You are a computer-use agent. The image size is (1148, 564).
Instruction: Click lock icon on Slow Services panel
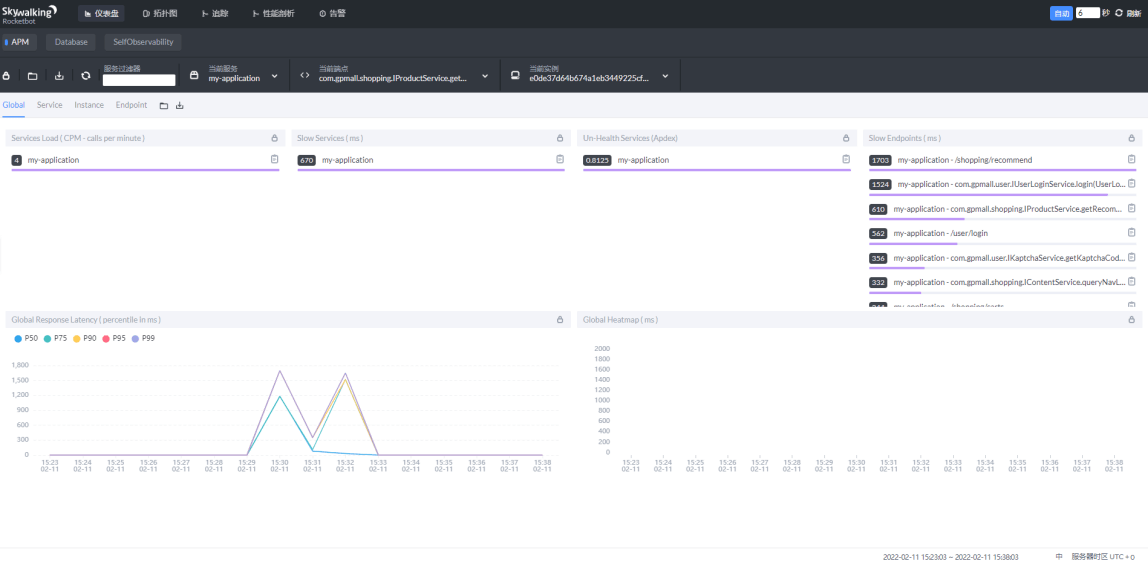point(560,138)
